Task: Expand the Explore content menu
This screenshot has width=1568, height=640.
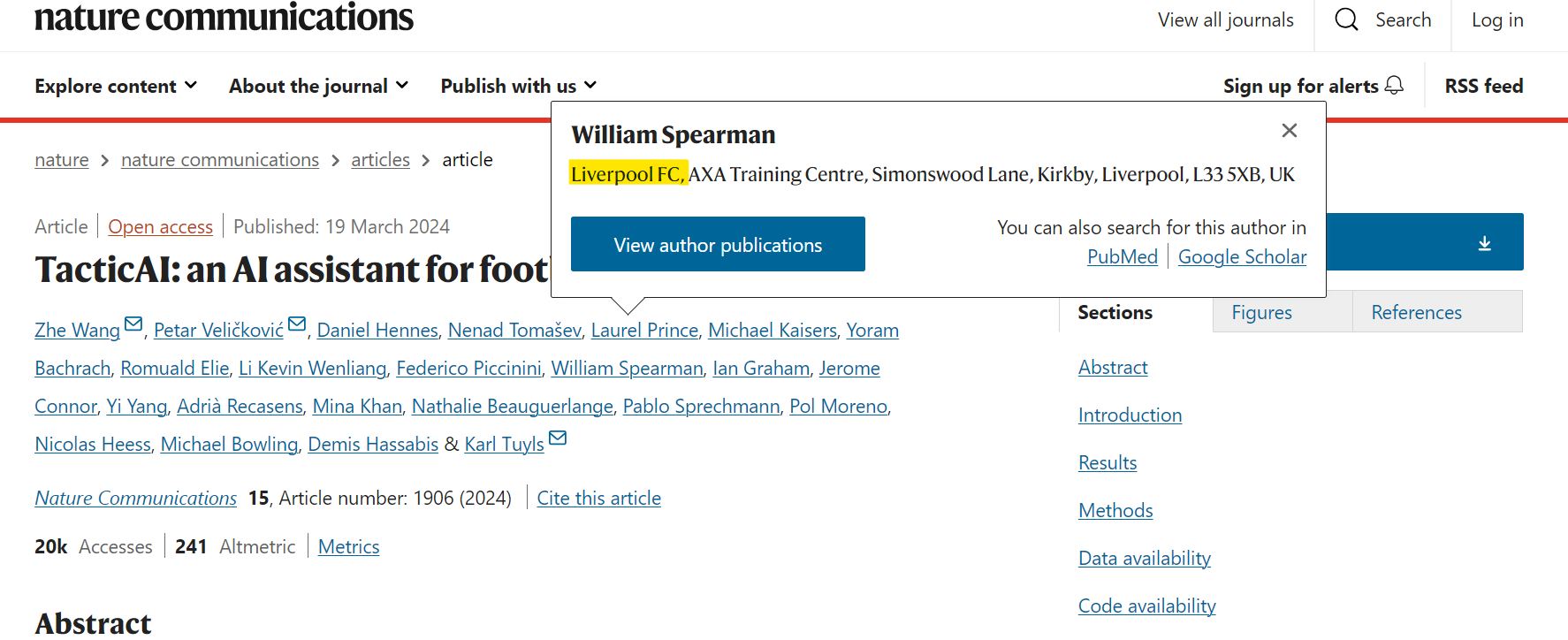Action: coord(115,86)
